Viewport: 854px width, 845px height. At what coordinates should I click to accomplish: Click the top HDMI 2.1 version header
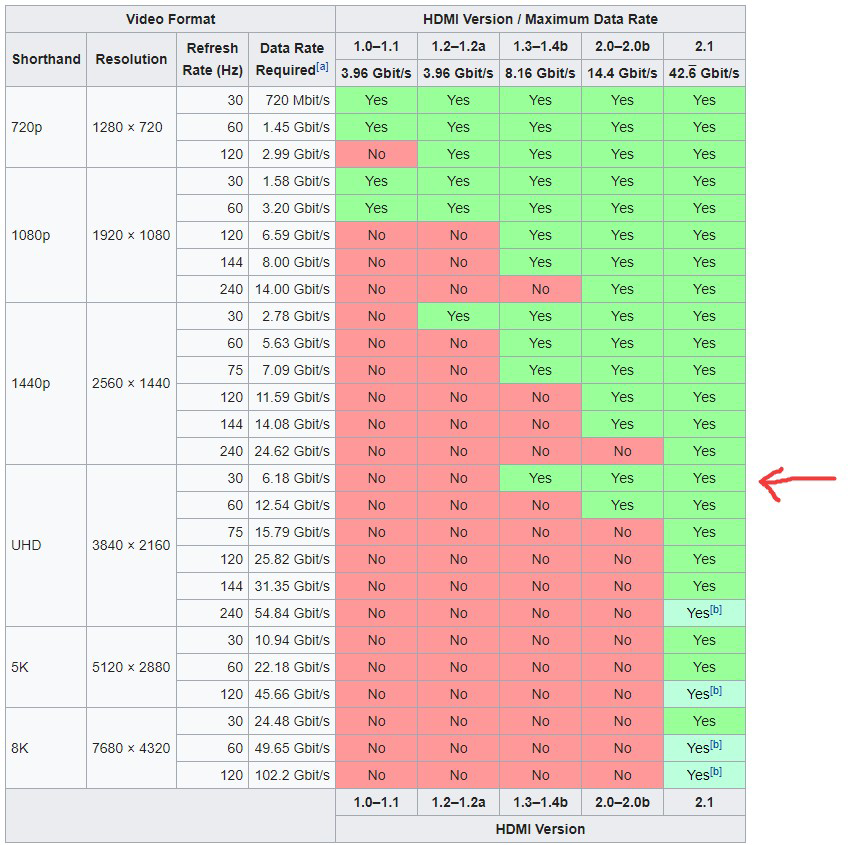coord(704,46)
